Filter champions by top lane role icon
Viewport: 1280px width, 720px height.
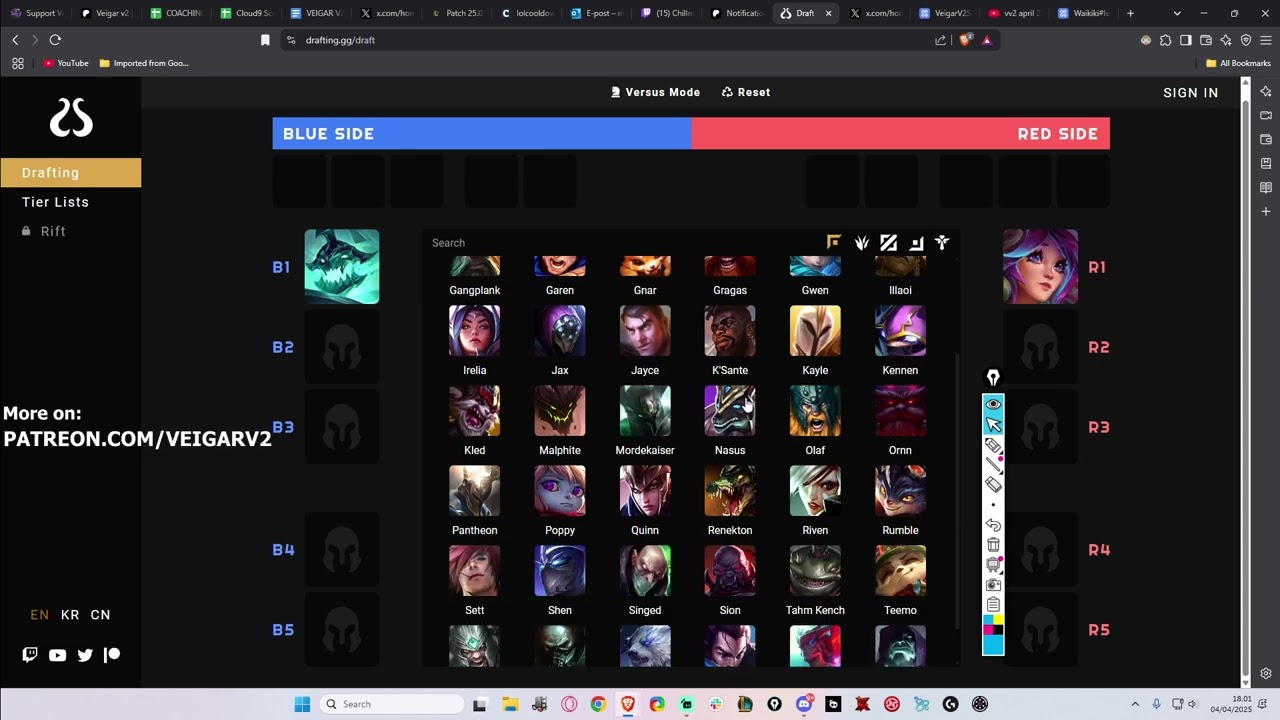click(834, 242)
